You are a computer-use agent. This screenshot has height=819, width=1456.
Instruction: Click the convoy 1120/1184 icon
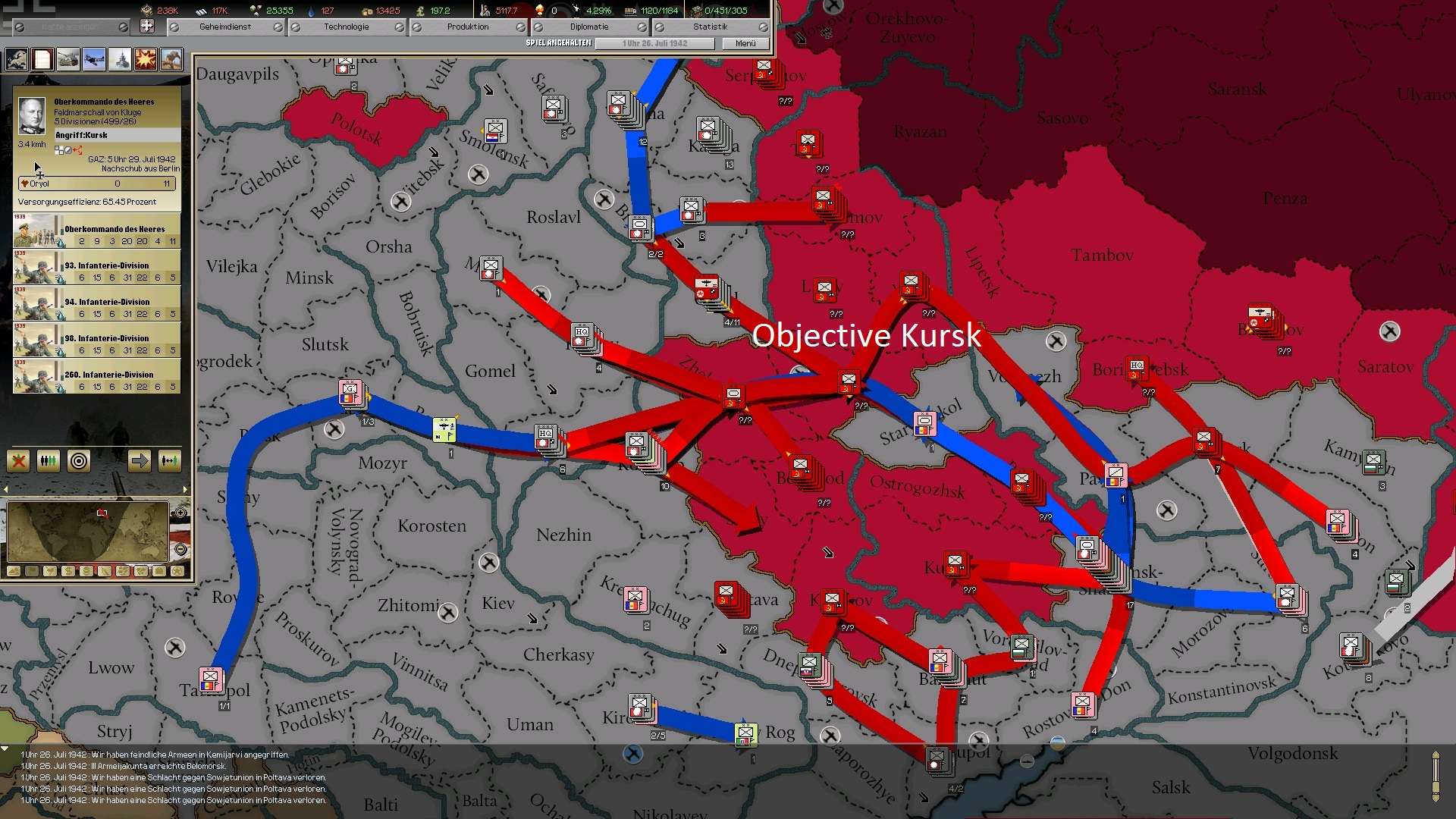coord(630,11)
